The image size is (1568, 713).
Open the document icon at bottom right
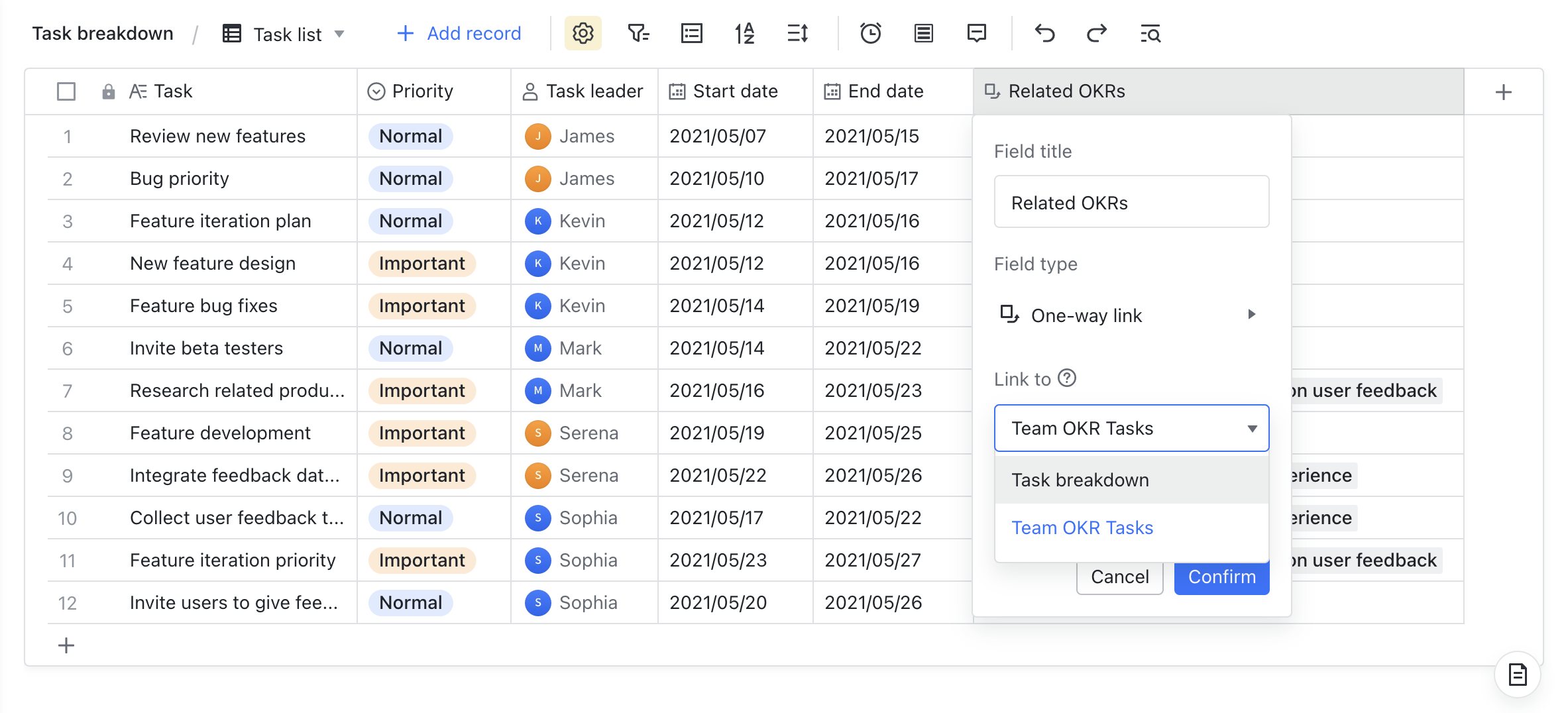pos(1517,675)
